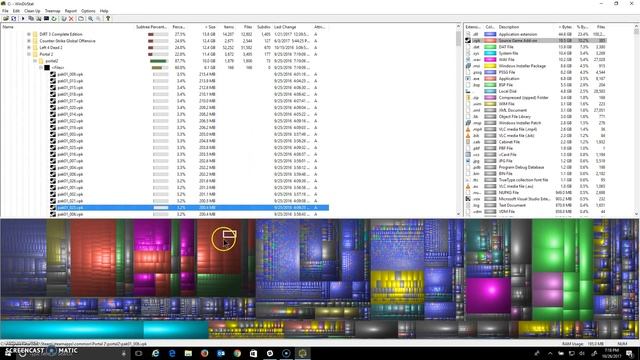Click the black Files group icon

point(47,67)
